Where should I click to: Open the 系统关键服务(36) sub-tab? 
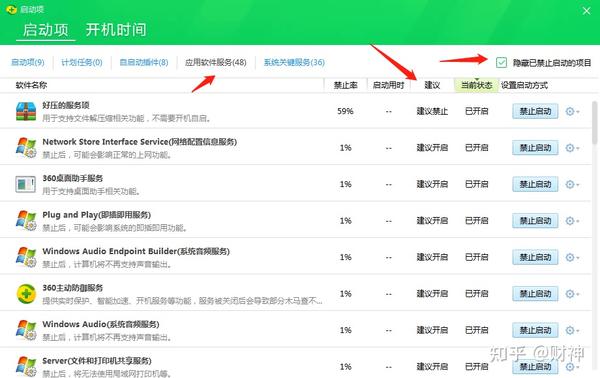click(x=294, y=62)
